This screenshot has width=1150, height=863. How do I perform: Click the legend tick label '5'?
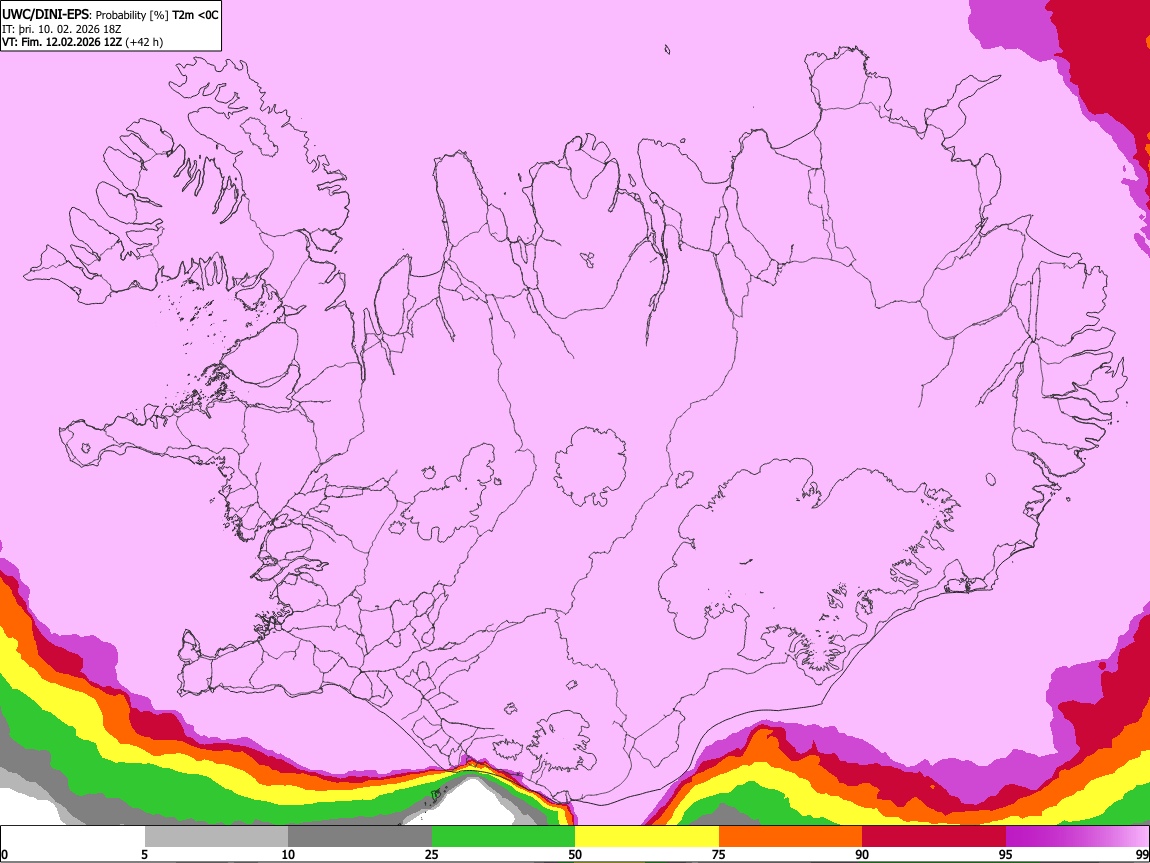click(x=144, y=854)
